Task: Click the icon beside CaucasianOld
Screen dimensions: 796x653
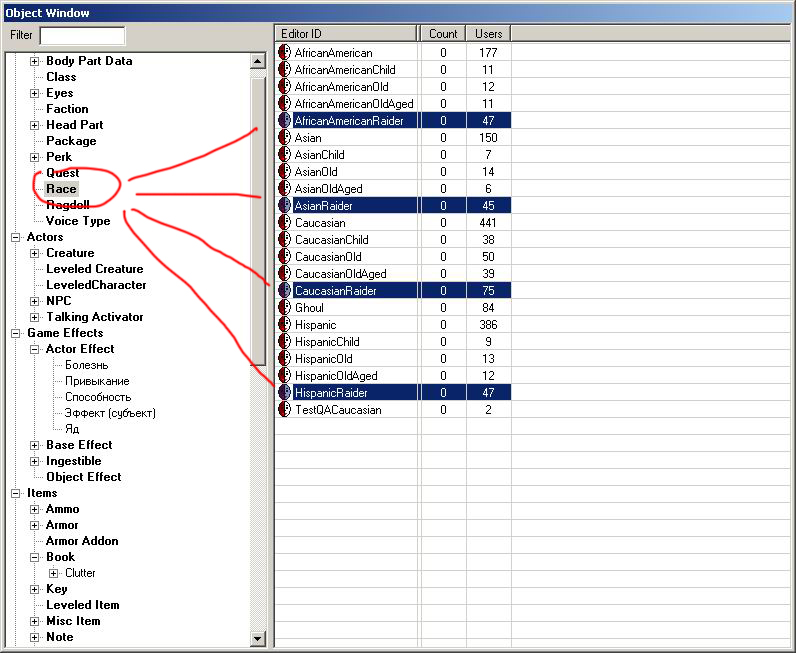Action: click(x=285, y=256)
